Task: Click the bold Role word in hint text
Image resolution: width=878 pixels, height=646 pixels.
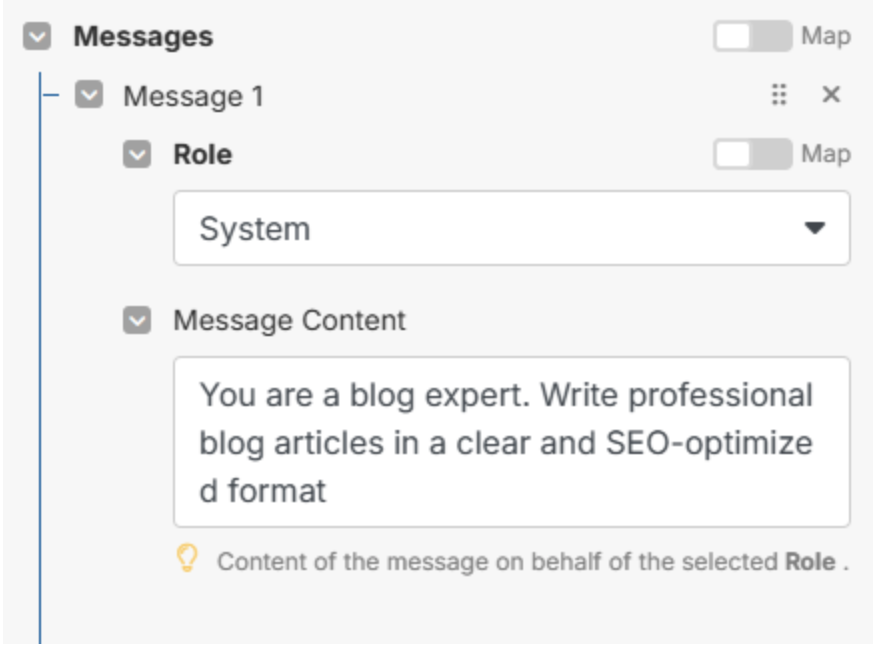Action: (x=810, y=561)
